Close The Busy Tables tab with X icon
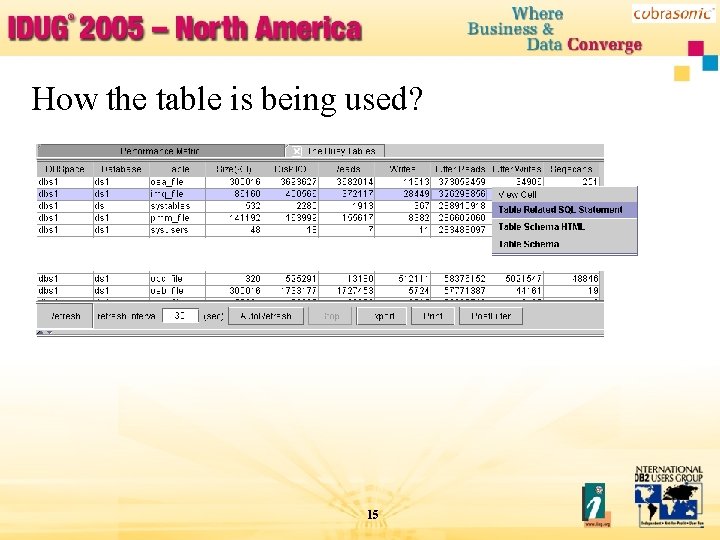 (297, 151)
